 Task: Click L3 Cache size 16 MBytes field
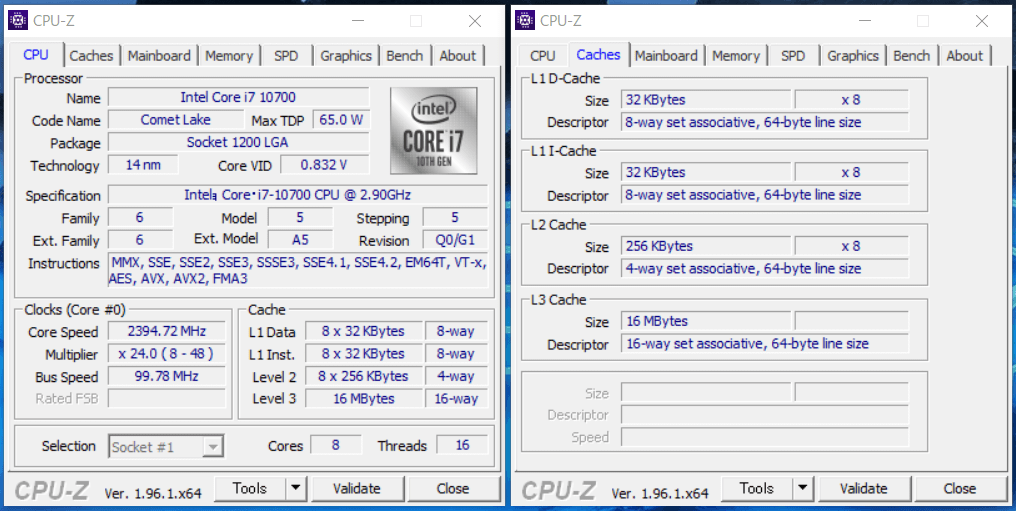click(x=706, y=321)
